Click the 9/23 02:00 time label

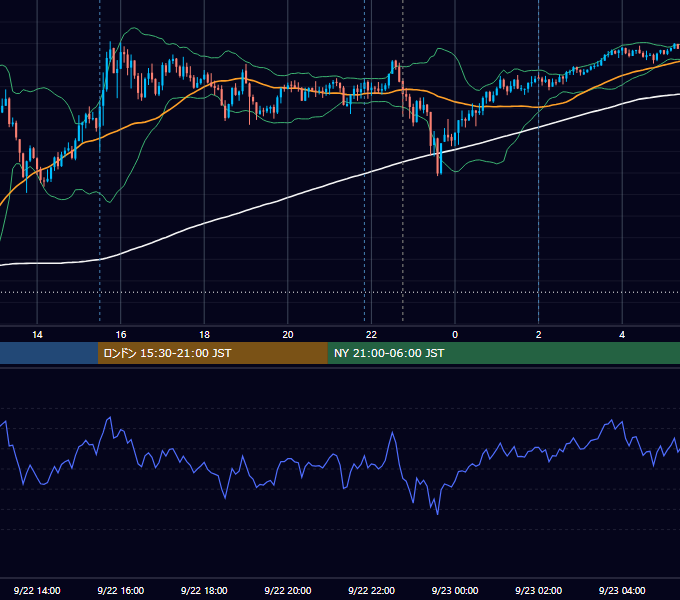(538, 590)
